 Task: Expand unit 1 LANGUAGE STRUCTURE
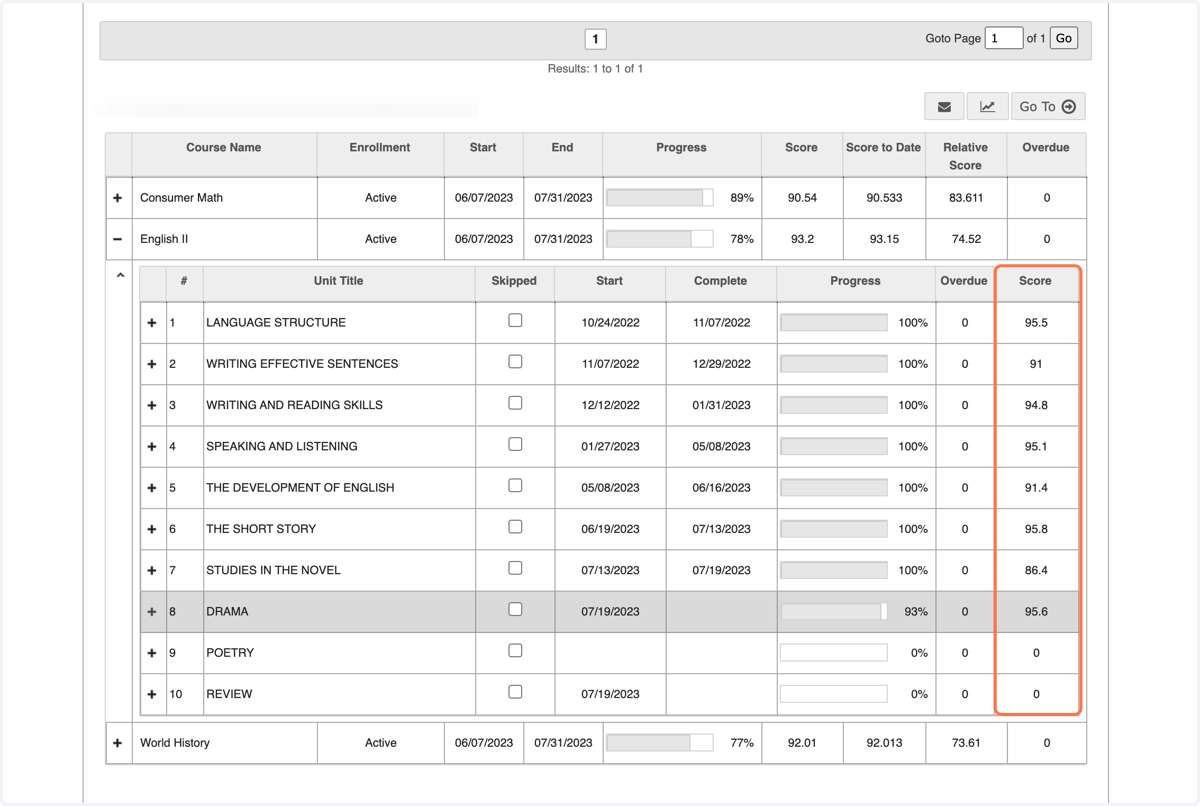pos(152,323)
